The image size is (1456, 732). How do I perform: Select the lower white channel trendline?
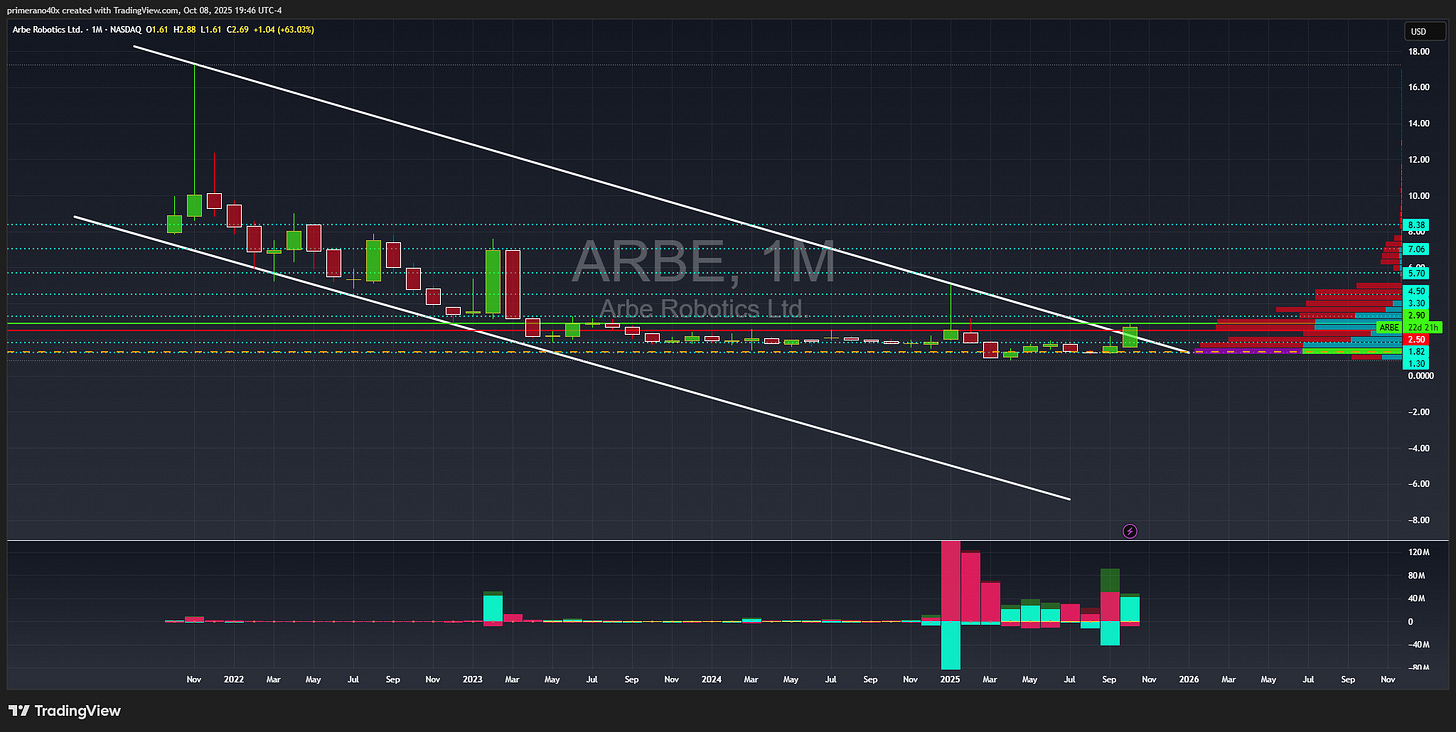coord(570,357)
